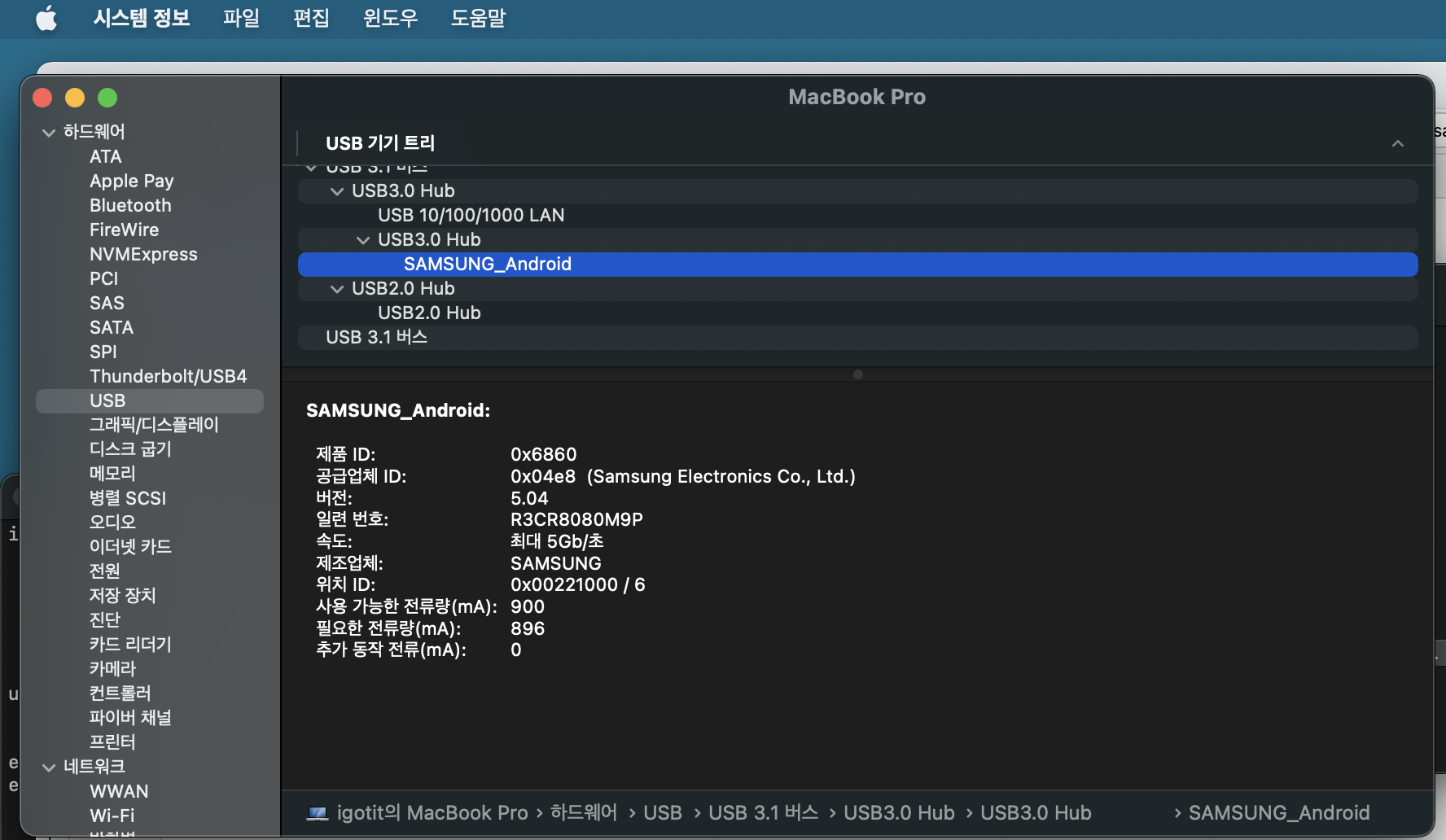Click the pane divider handle dot
This screenshot has height=840, width=1446.
tap(857, 374)
